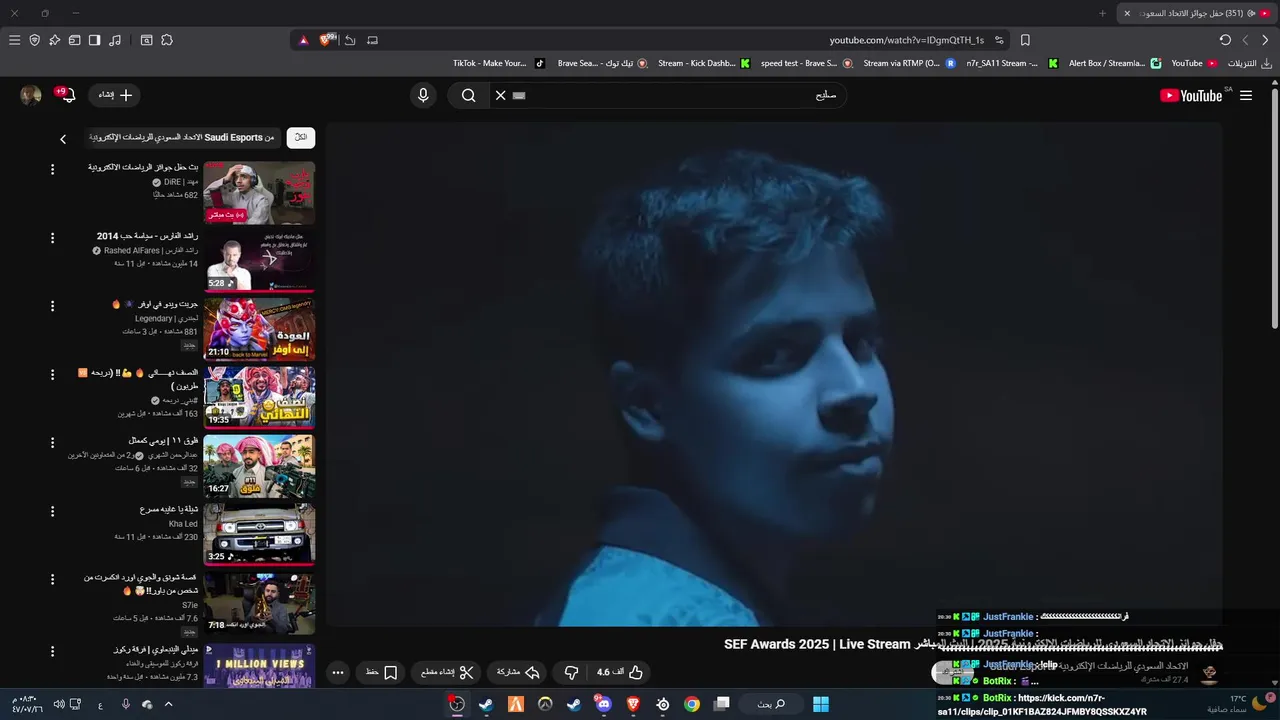Image resolution: width=1280 pixels, height=720 pixels.
Task: Open options menu for Legendary video
Action: tap(52, 306)
